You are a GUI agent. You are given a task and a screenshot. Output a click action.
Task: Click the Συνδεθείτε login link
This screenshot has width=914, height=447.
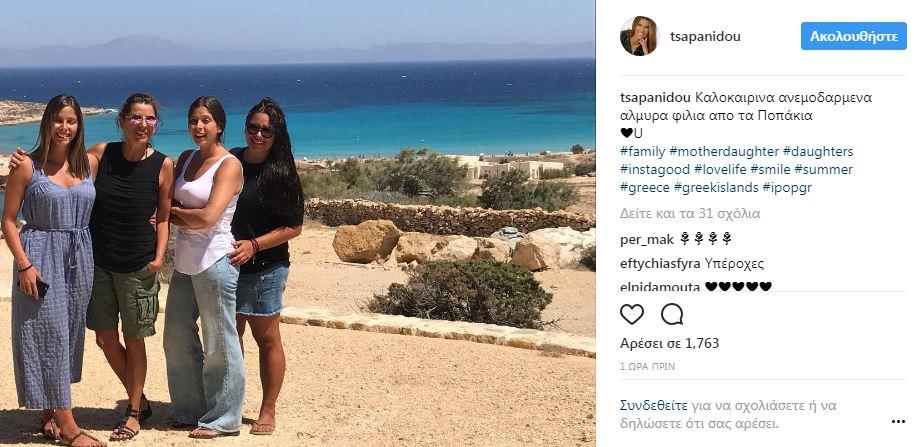tap(654, 405)
